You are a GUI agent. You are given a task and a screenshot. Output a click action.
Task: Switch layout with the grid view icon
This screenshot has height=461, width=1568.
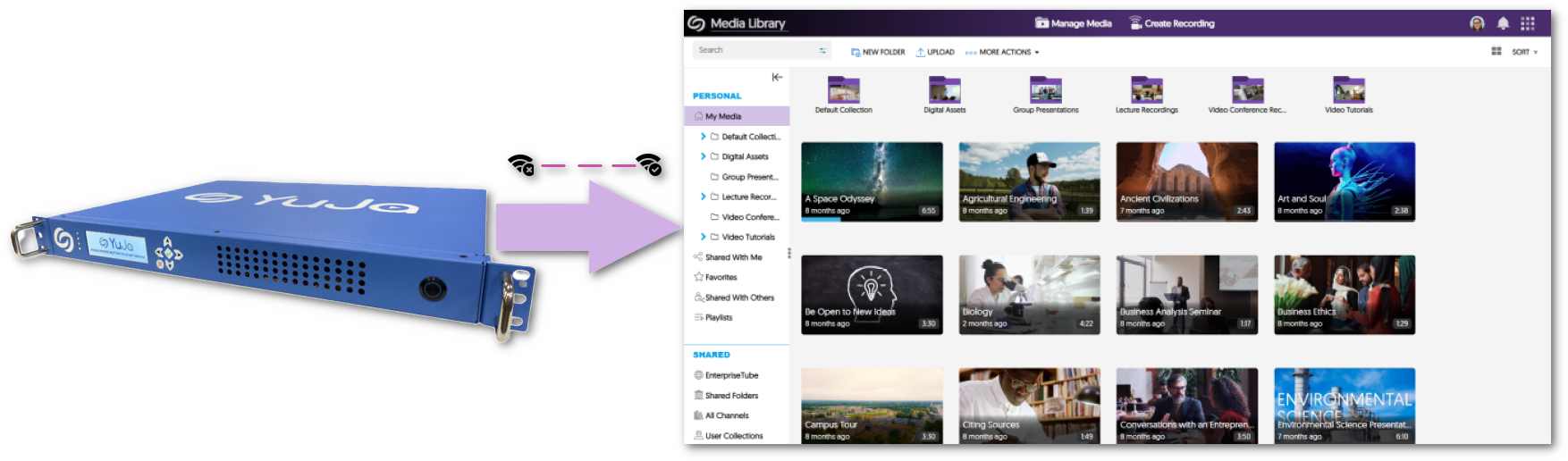[x=1496, y=52]
